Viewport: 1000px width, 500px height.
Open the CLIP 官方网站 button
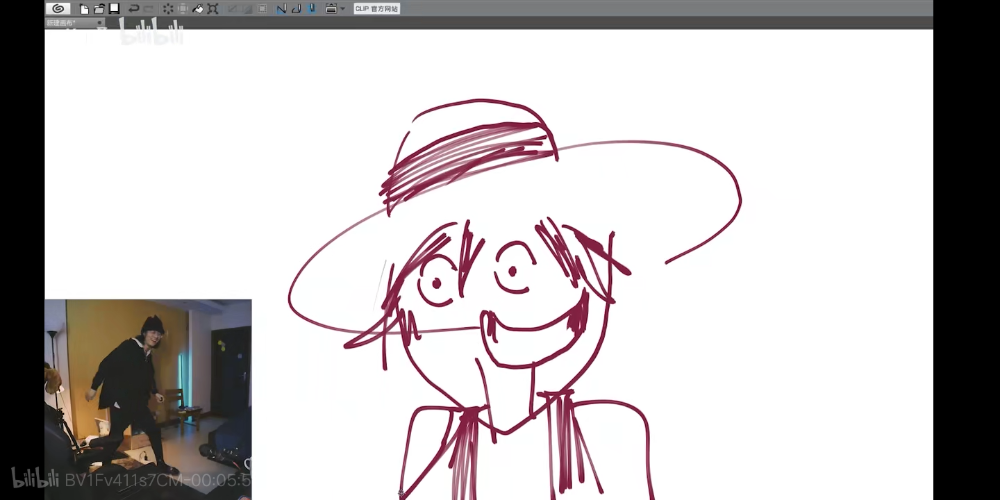pyautogui.click(x=377, y=9)
